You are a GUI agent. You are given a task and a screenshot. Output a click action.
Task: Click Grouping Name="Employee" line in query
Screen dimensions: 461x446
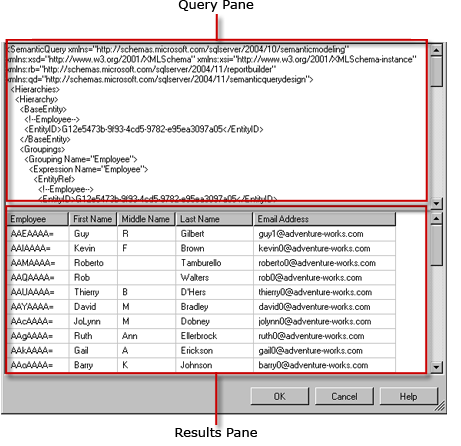pyautogui.click(x=80, y=159)
